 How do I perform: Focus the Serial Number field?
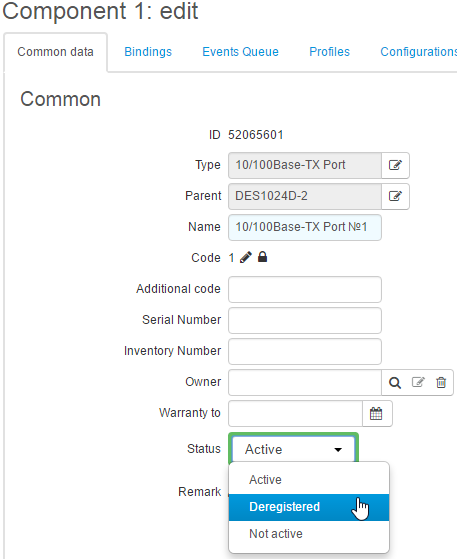(305, 320)
